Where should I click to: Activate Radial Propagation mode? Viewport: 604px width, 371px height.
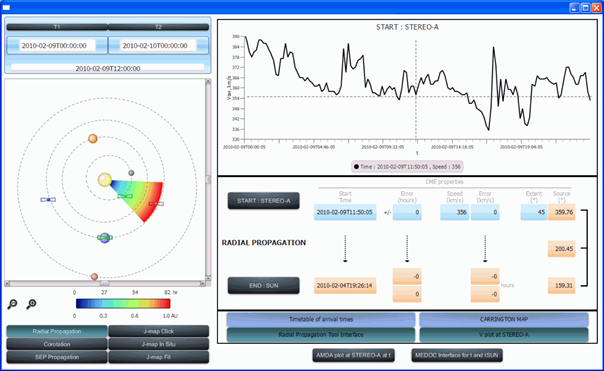(x=57, y=331)
